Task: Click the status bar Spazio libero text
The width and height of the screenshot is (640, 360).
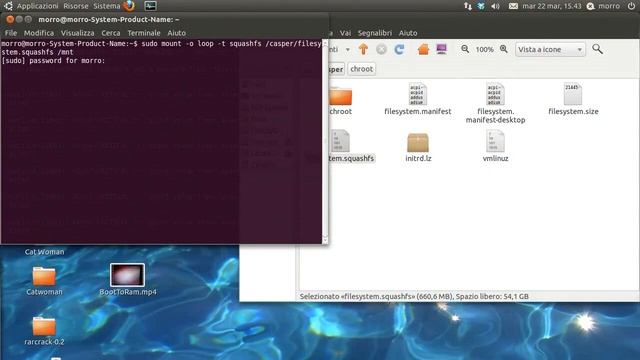Action: tap(492, 296)
